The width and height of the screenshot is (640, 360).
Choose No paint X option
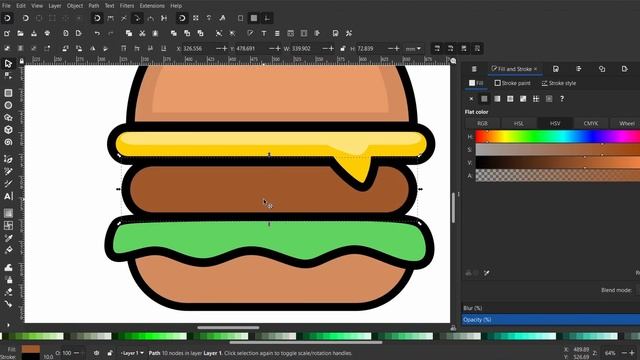coord(471,99)
